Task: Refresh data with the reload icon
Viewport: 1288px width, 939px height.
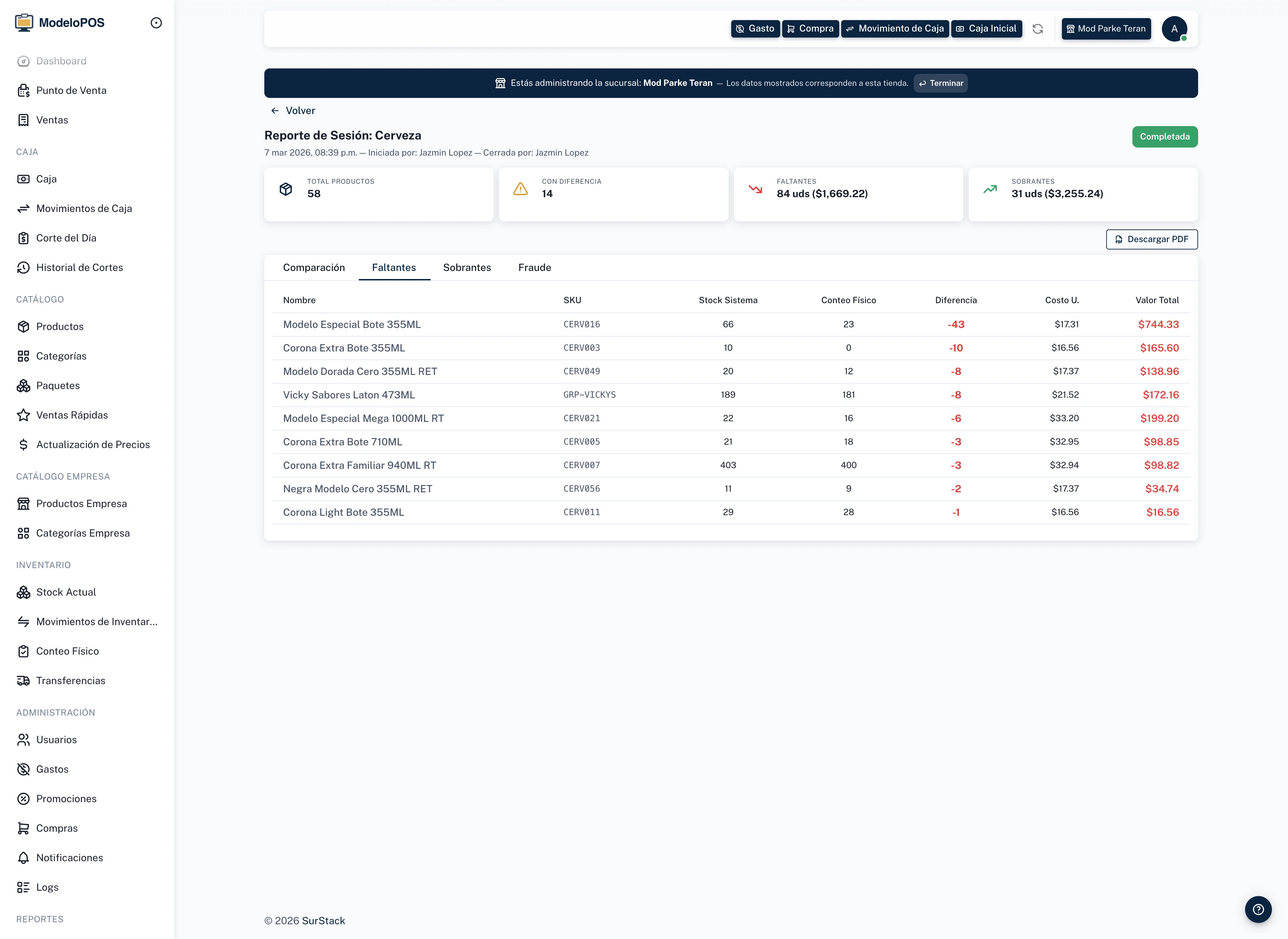Action: pyautogui.click(x=1038, y=29)
